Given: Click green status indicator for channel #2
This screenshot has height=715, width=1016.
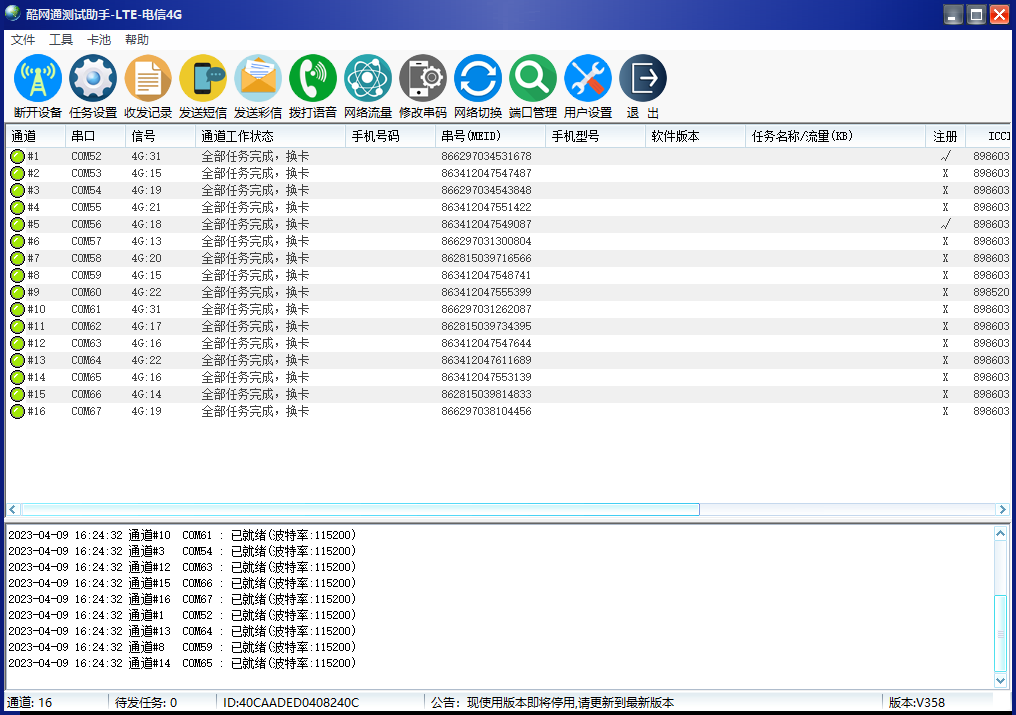Looking at the screenshot, I should 17,173.
